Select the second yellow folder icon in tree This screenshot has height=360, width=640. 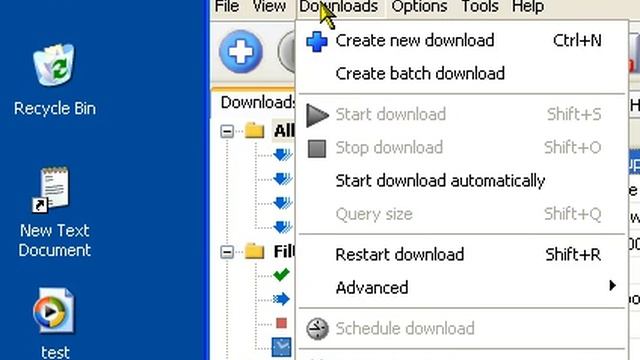[255, 250]
